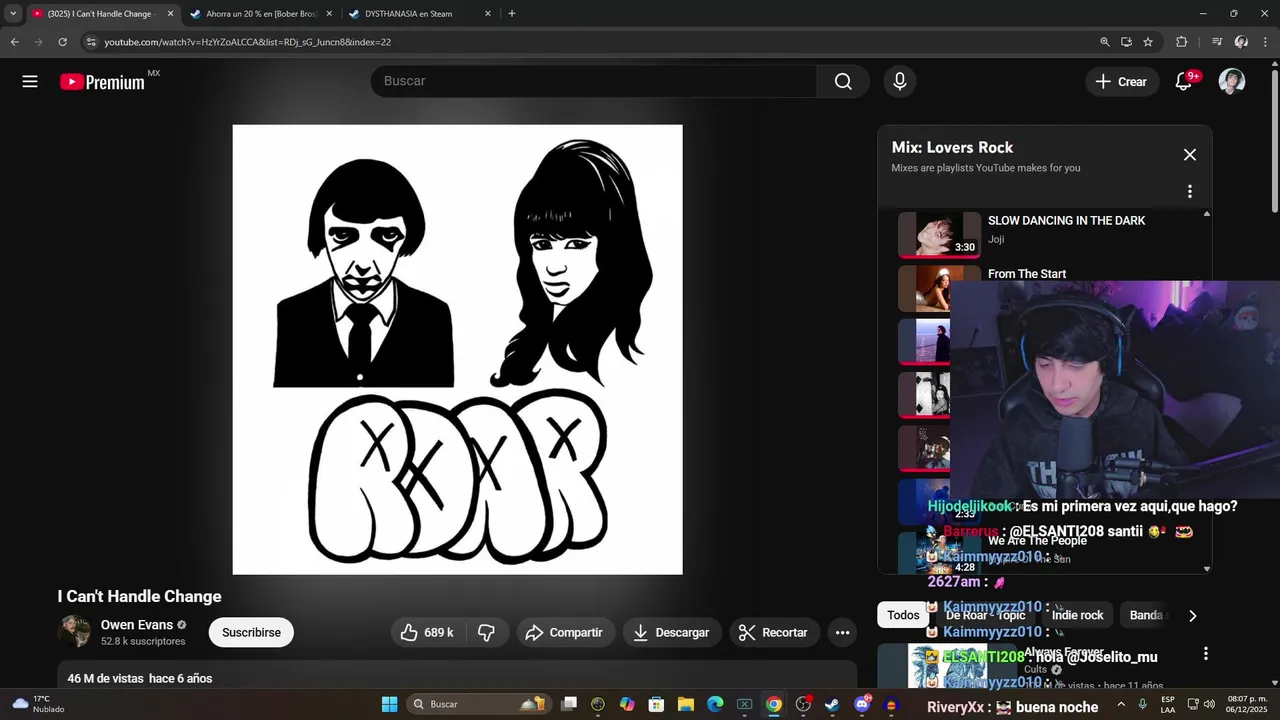
Task: Open Steam from the taskbar
Action: (832, 704)
